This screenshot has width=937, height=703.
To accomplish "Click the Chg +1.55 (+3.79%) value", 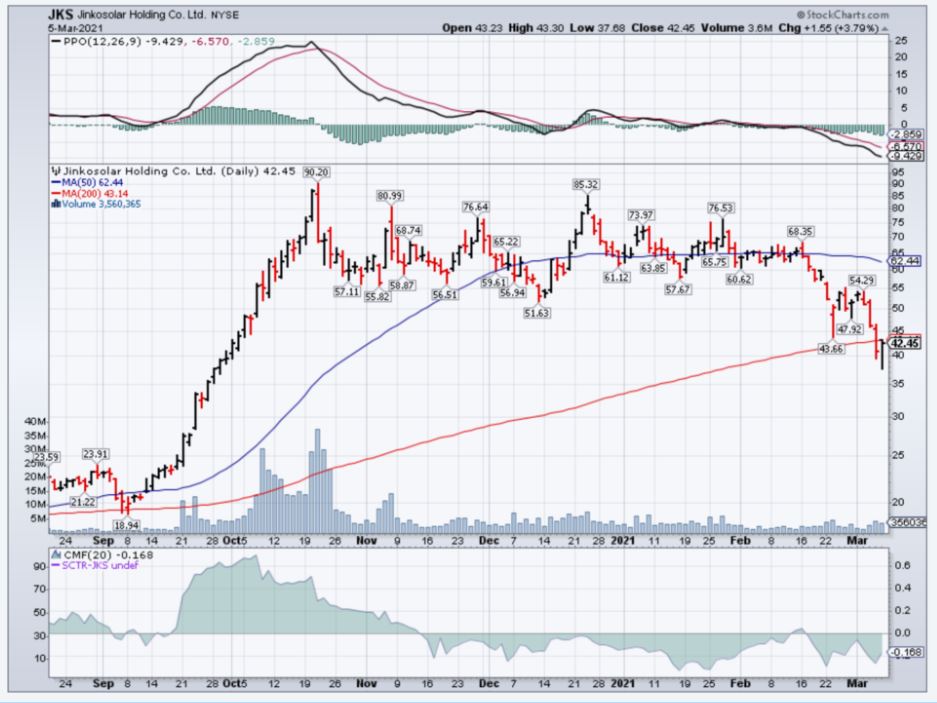I will pos(828,28).
